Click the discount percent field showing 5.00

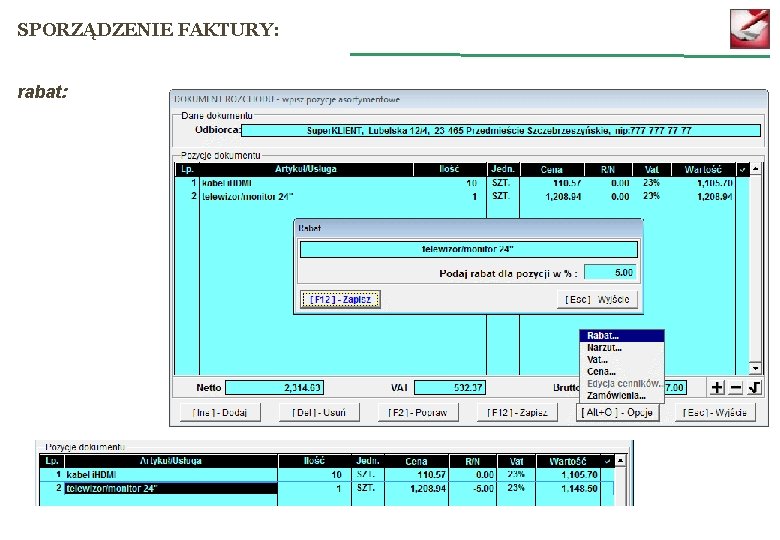(x=610, y=272)
